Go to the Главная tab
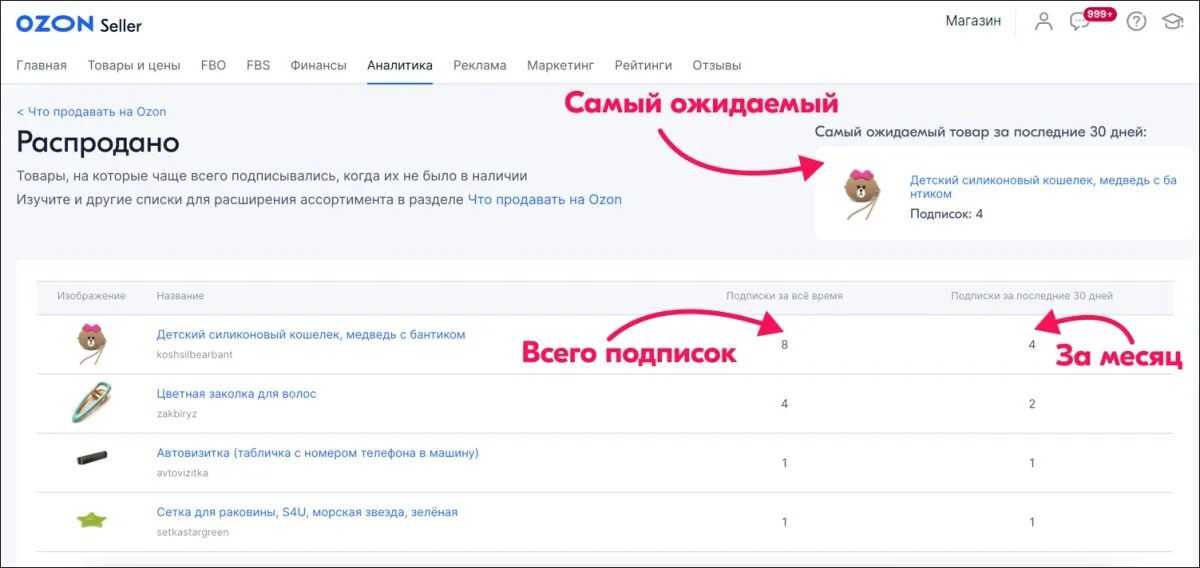1200x568 pixels. pyautogui.click(x=42, y=65)
